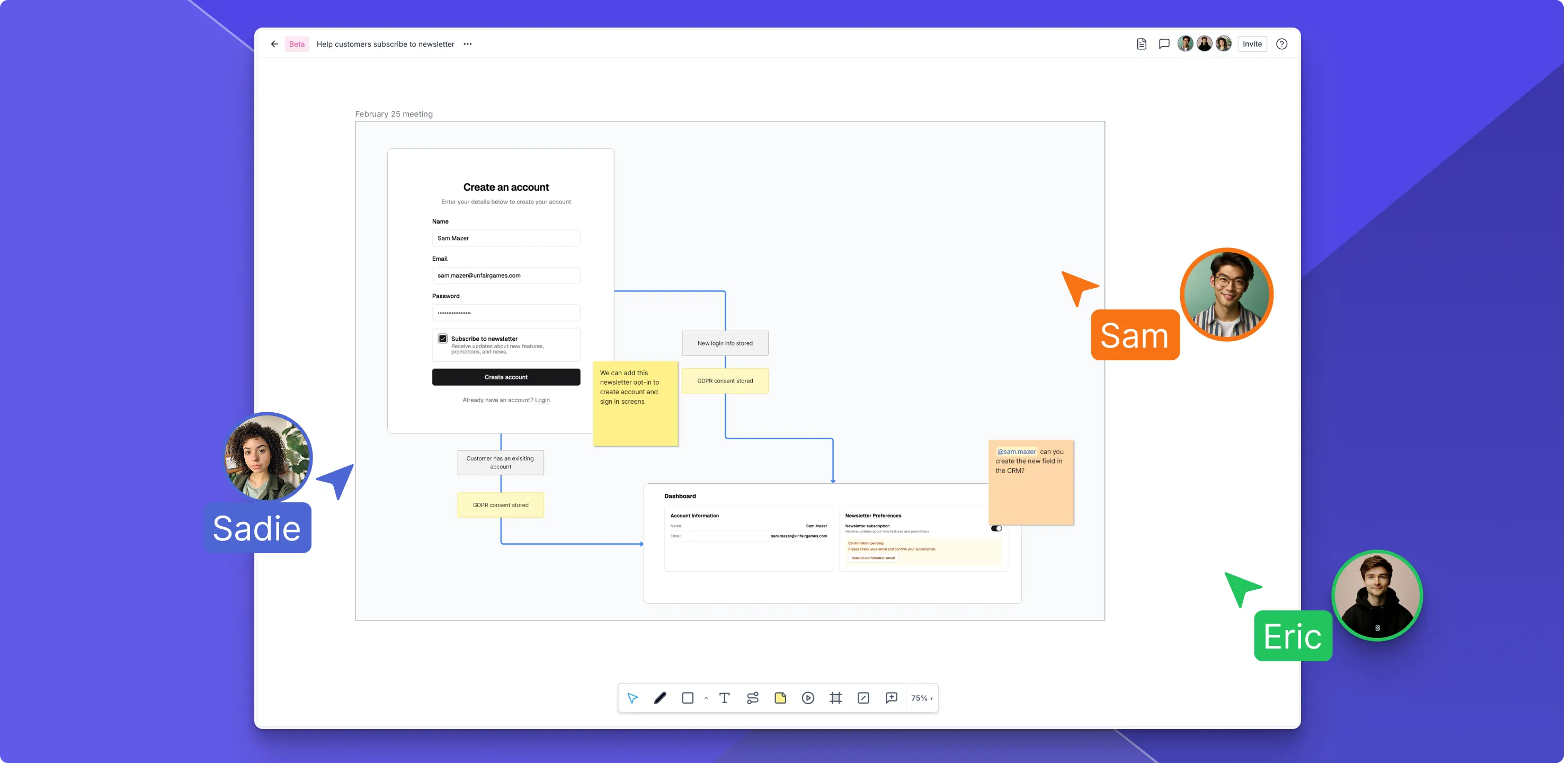Toggle the Subscribe to newsletter checkbox
Screen dimensions: 1568x763
point(443,339)
